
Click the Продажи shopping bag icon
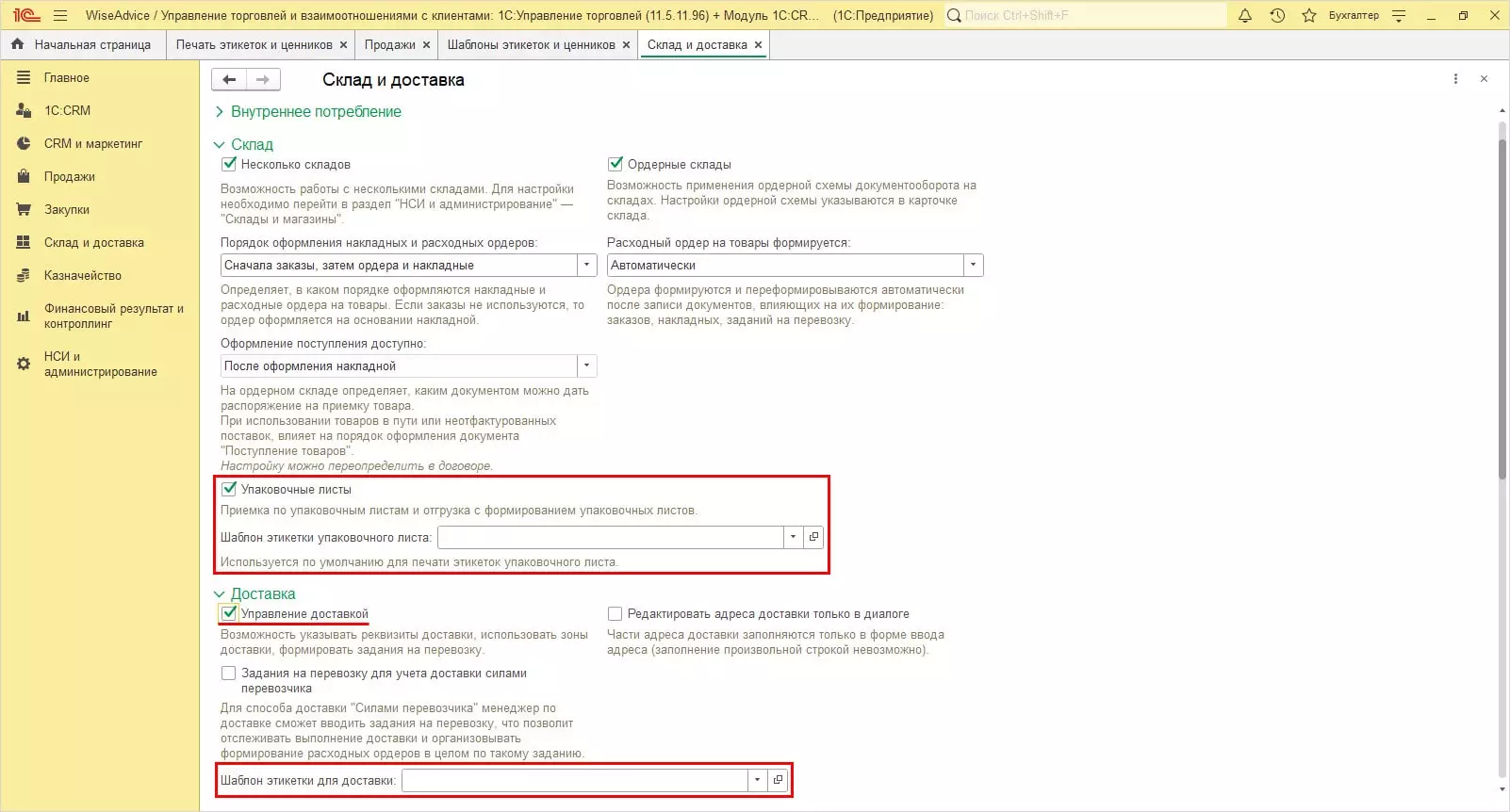pyautogui.click(x=24, y=176)
